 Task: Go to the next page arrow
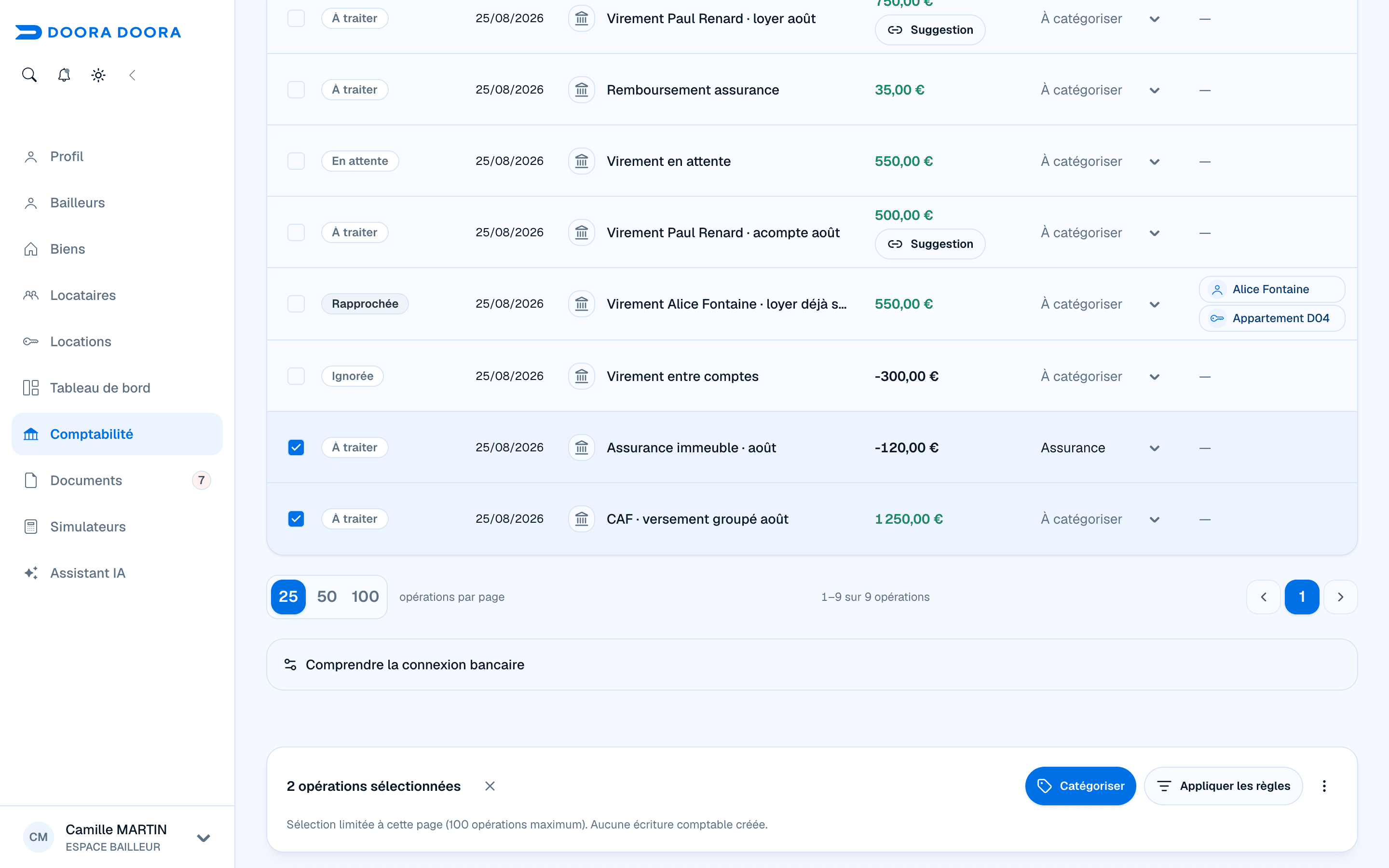tap(1340, 597)
